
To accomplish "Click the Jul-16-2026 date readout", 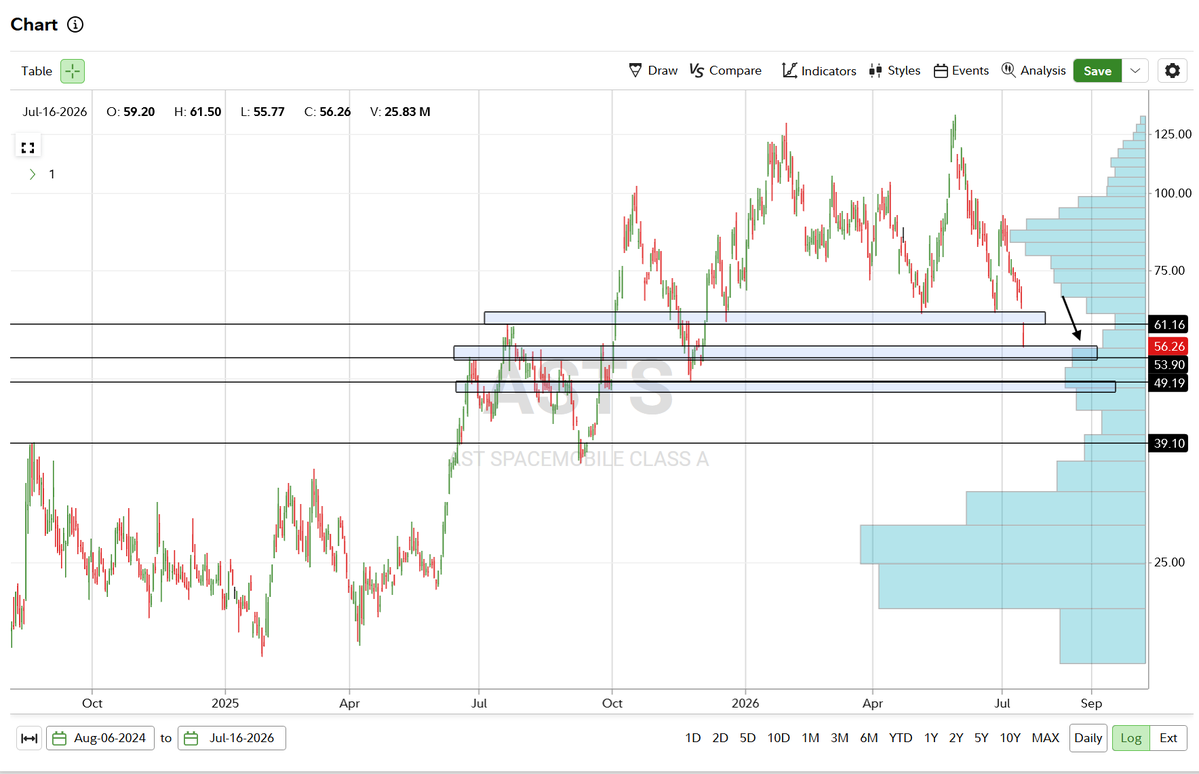I will (55, 112).
